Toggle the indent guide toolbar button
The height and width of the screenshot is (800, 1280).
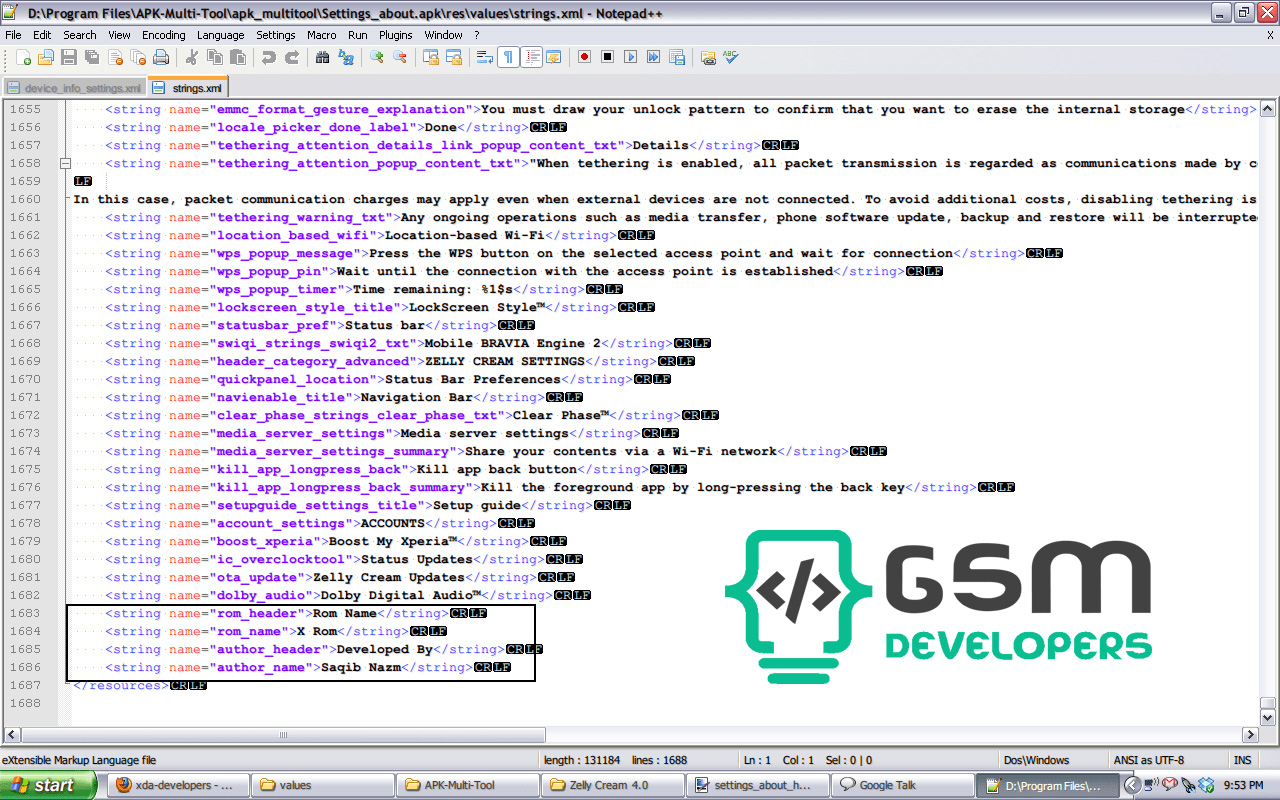coord(532,57)
